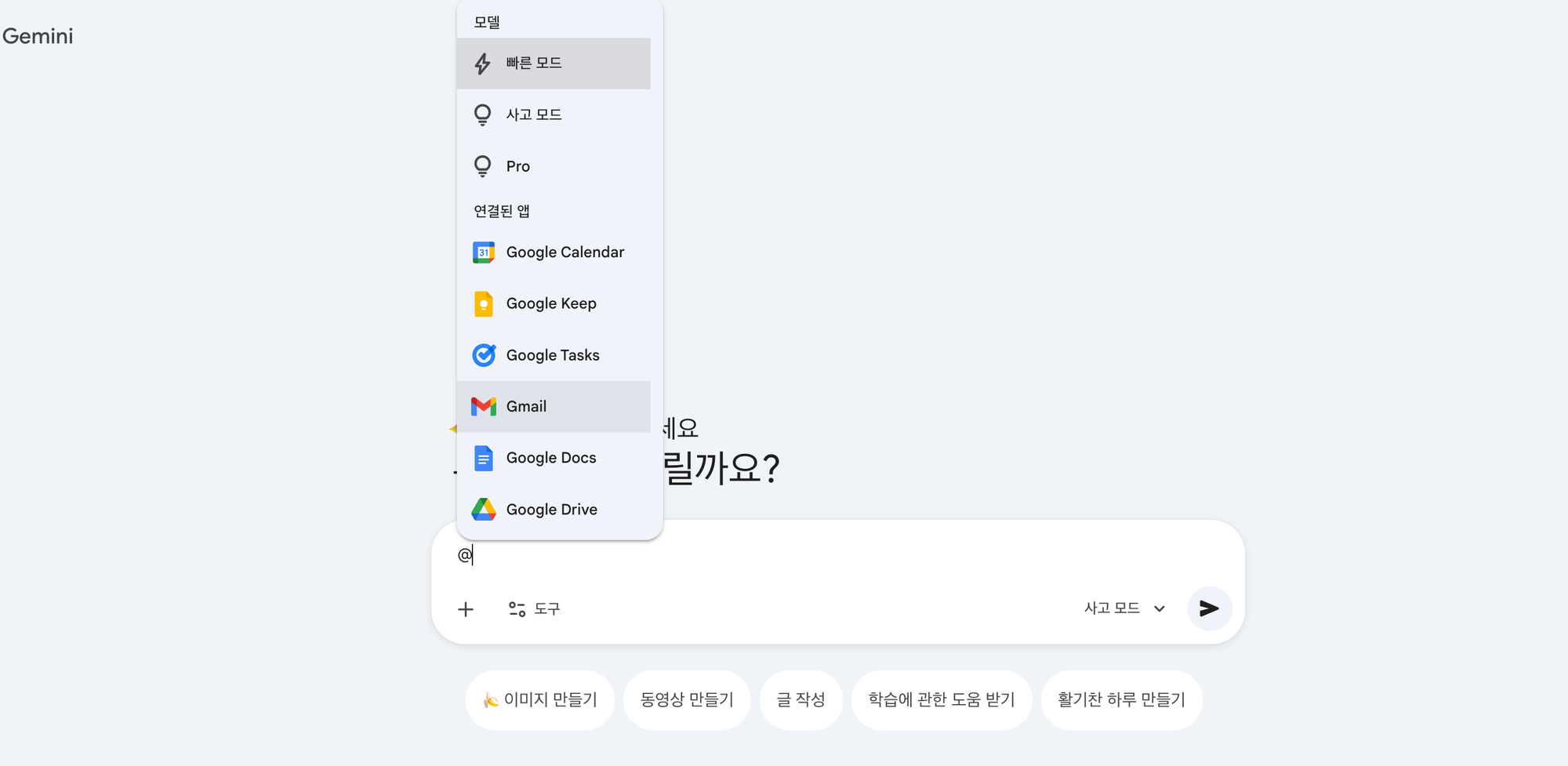
Task: Click the blue Google Tasks checkmark icon
Action: 484,355
